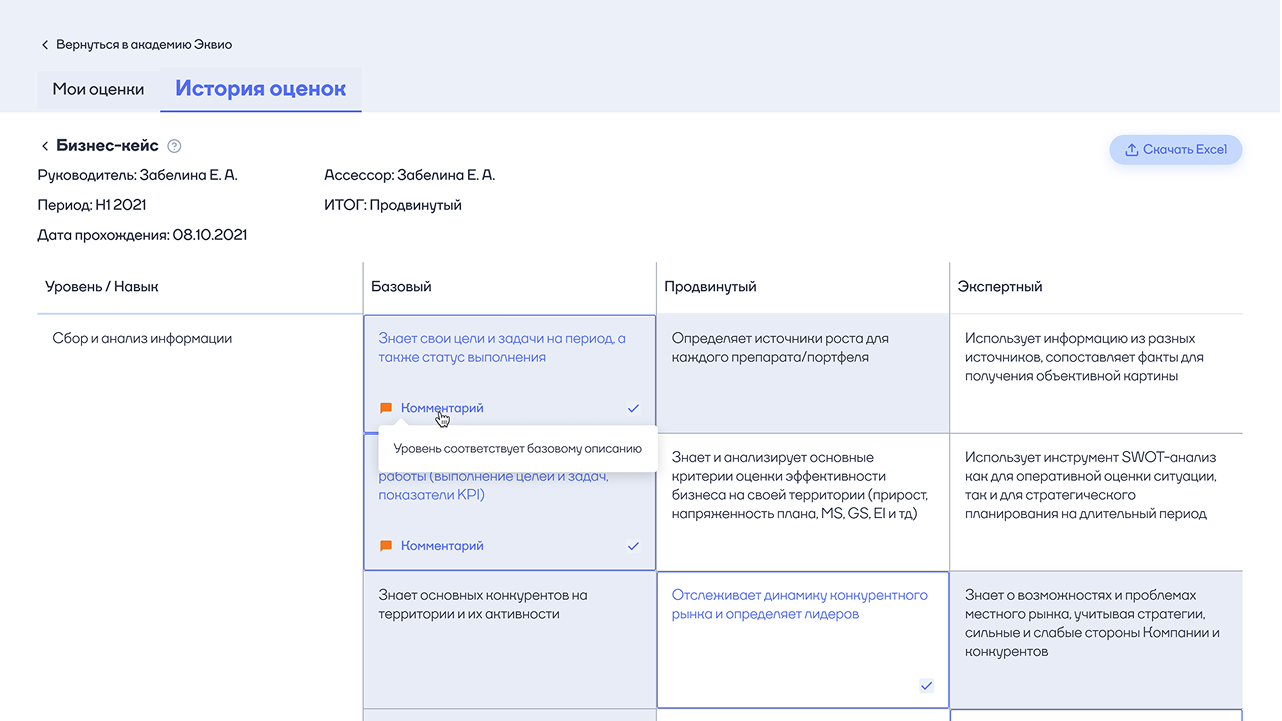Click the Руководитель: Забелина Е. А. text

click(x=138, y=175)
